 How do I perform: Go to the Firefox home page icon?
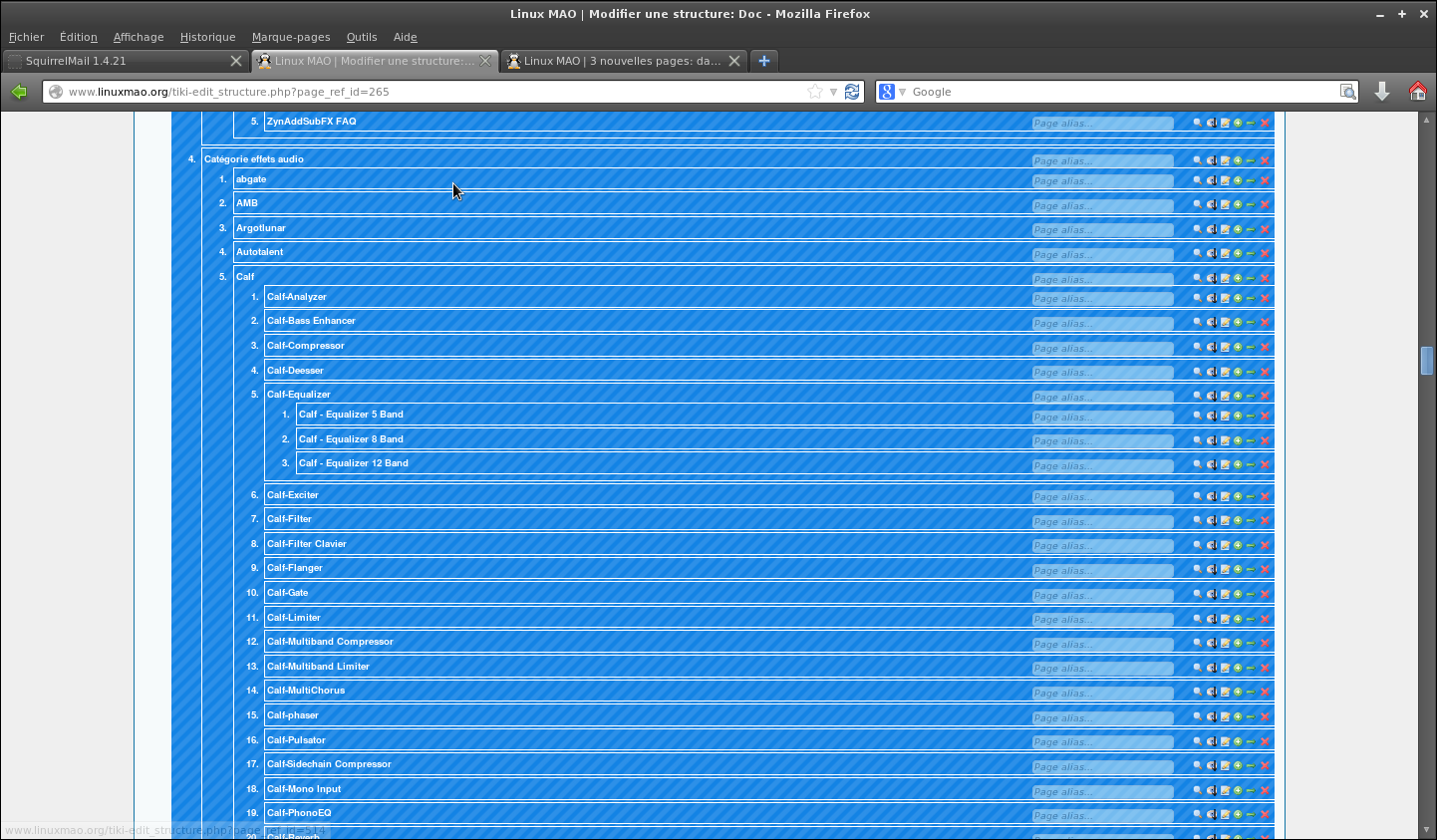pyautogui.click(x=1418, y=92)
